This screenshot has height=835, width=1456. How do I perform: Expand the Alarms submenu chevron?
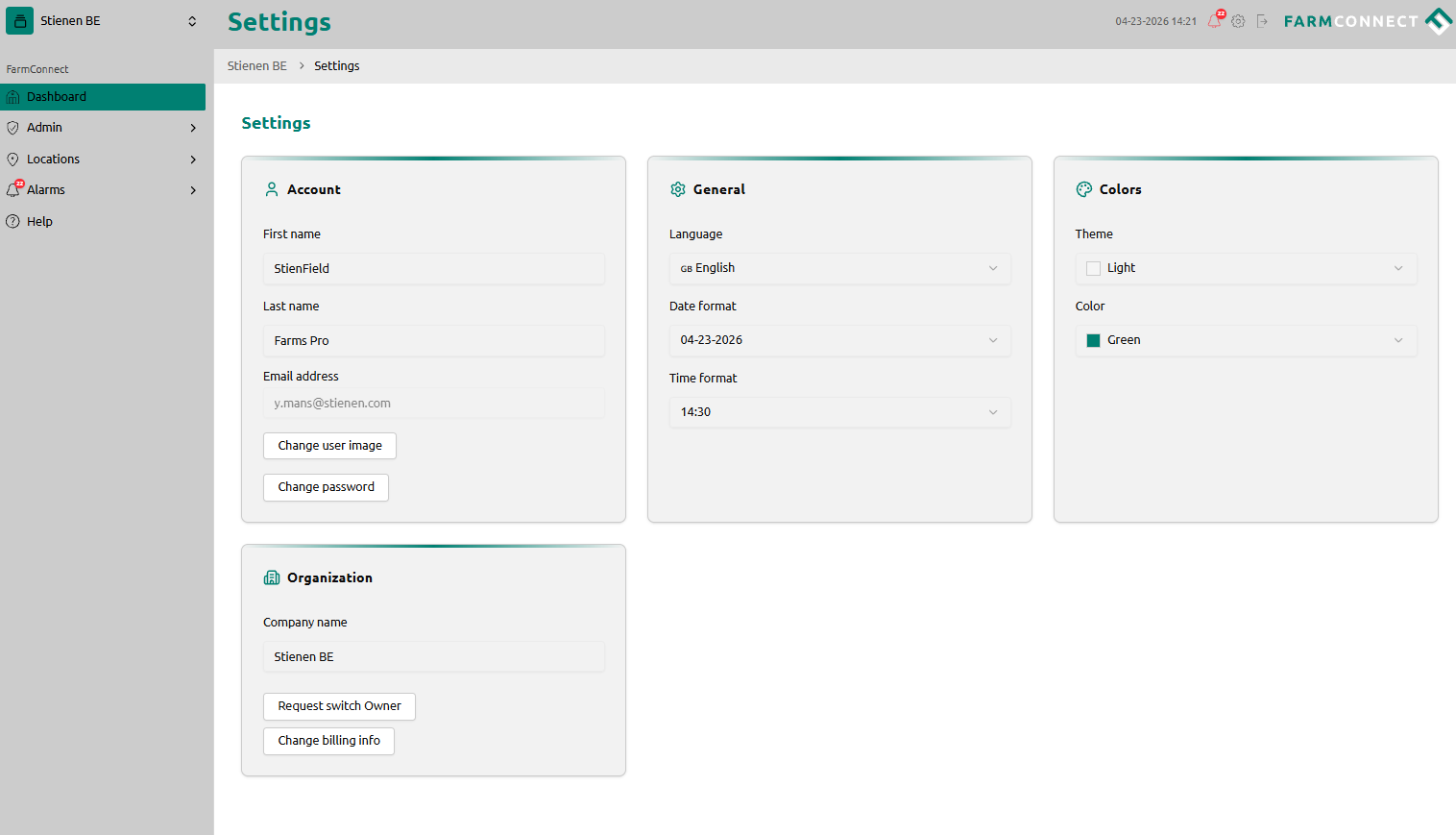click(193, 190)
